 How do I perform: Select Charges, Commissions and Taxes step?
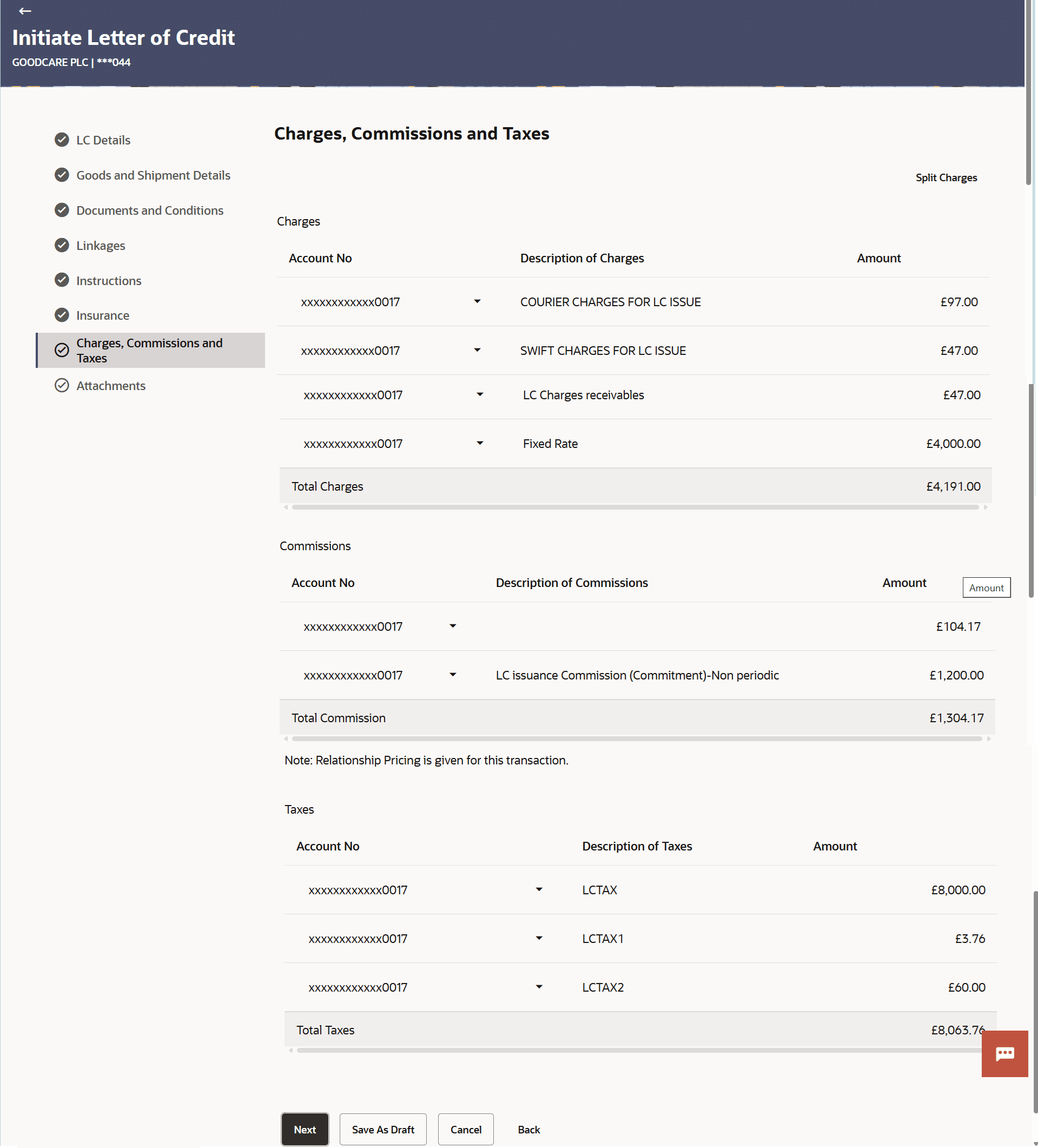point(150,350)
